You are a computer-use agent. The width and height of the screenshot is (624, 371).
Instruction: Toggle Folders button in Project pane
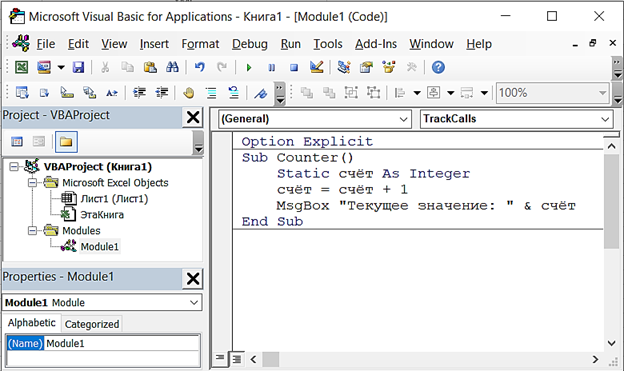(66, 142)
